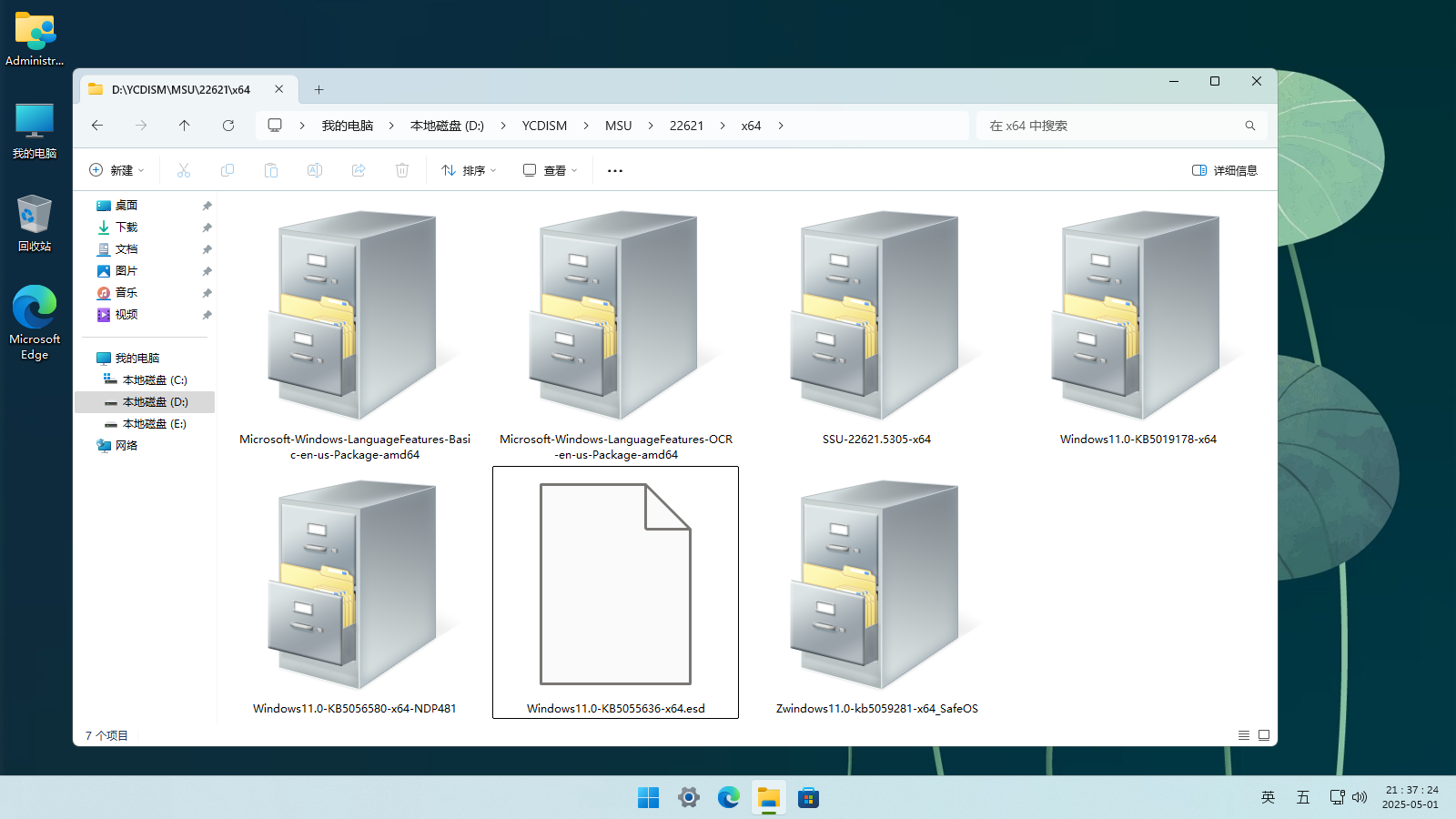Open the View (查看) dropdown

pyautogui.click(x=551, y=170)
